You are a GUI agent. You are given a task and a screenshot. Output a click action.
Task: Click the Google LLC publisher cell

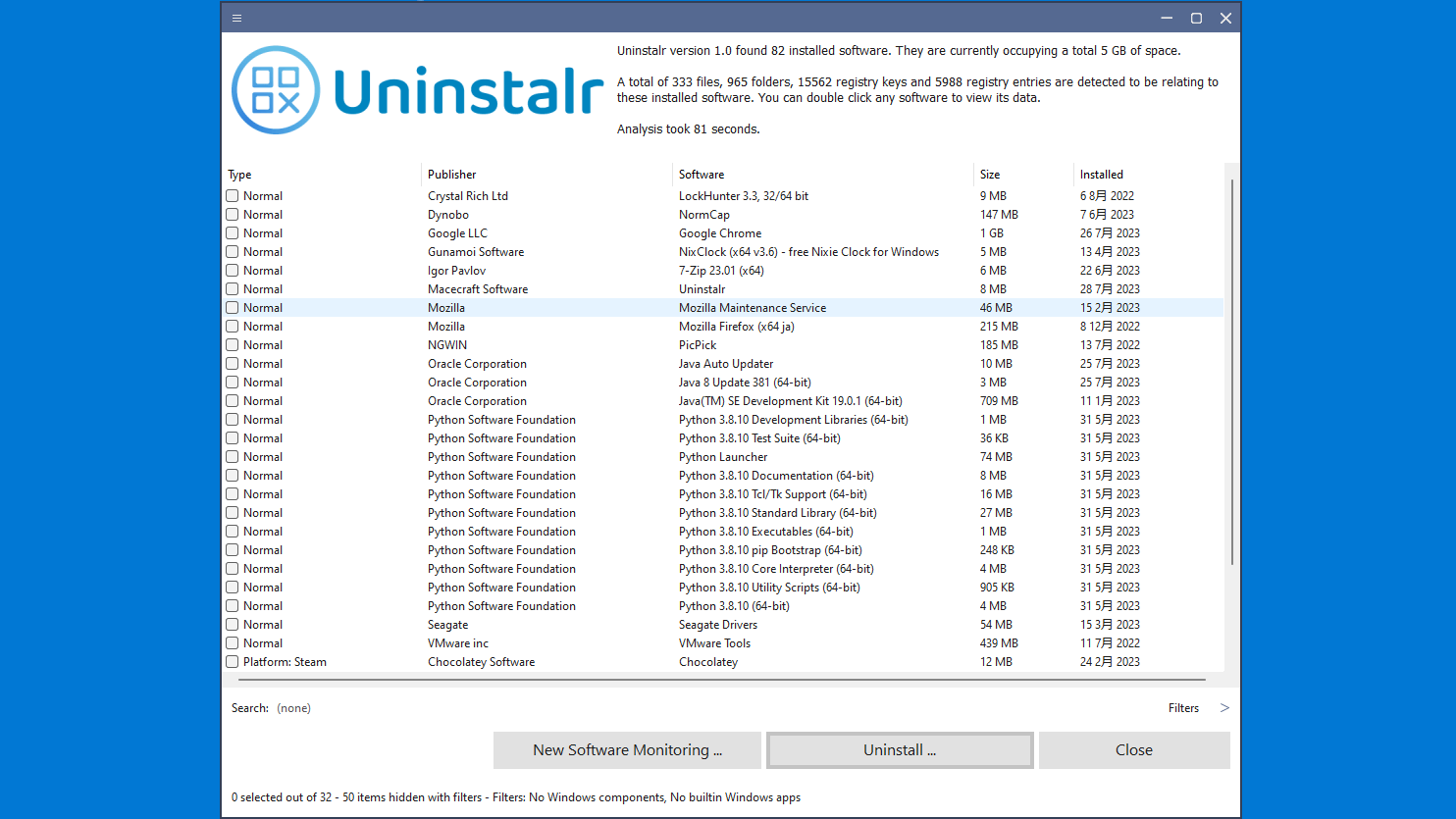[x=457, y=233]
